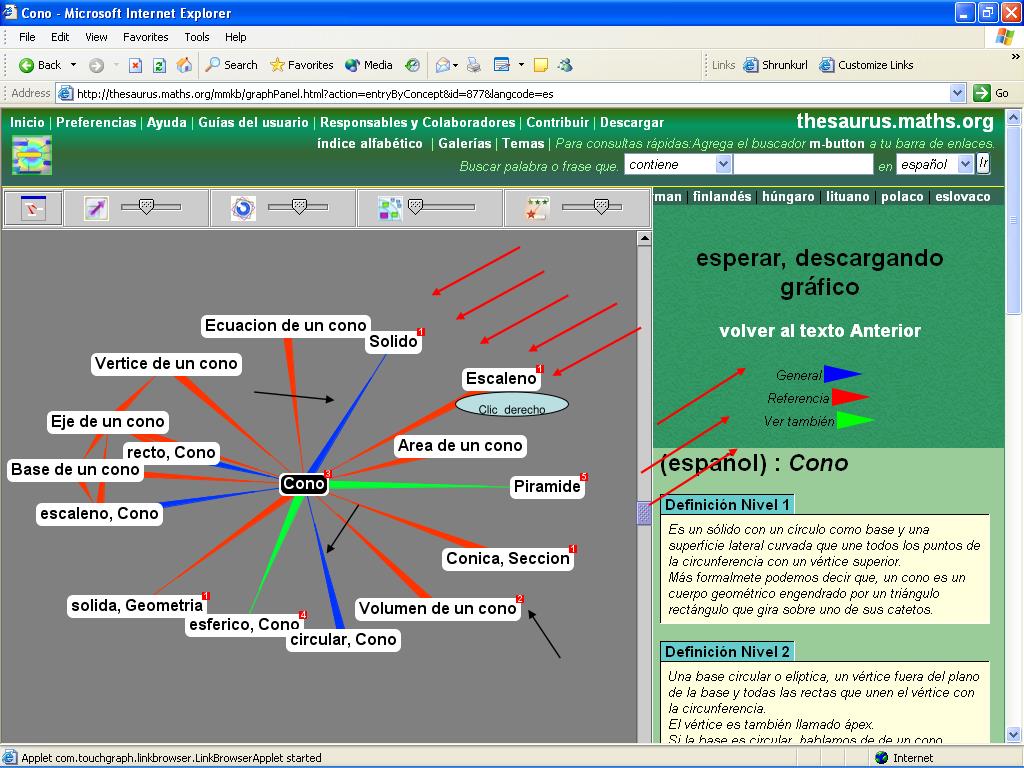Open the 'español' language dropdown
Viewport: 1024px width, 768px height.
pyautogui.click(x=934, y=164)
